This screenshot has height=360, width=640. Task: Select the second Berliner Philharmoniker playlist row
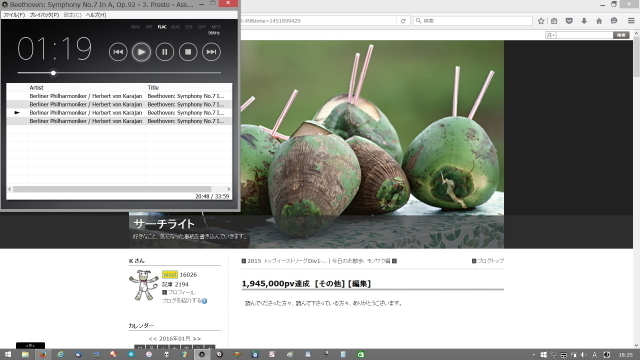pyautogui.click(x=119, y=104)
